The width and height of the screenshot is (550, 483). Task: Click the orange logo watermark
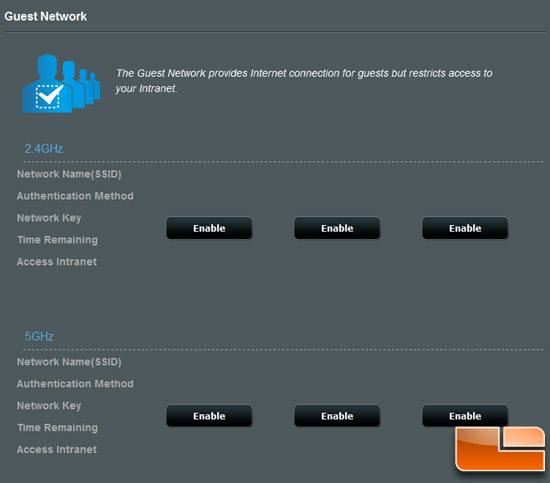pos(500,449)
